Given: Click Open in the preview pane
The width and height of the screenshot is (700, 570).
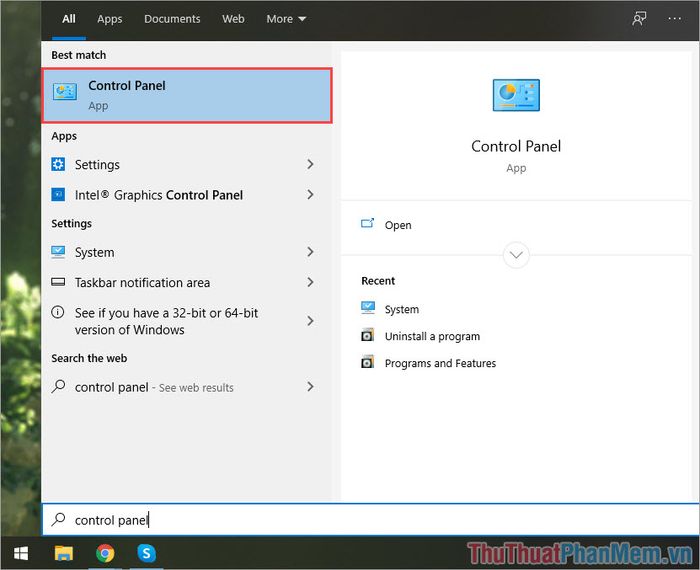Looking at the screenshot, I should click(398, 225).
